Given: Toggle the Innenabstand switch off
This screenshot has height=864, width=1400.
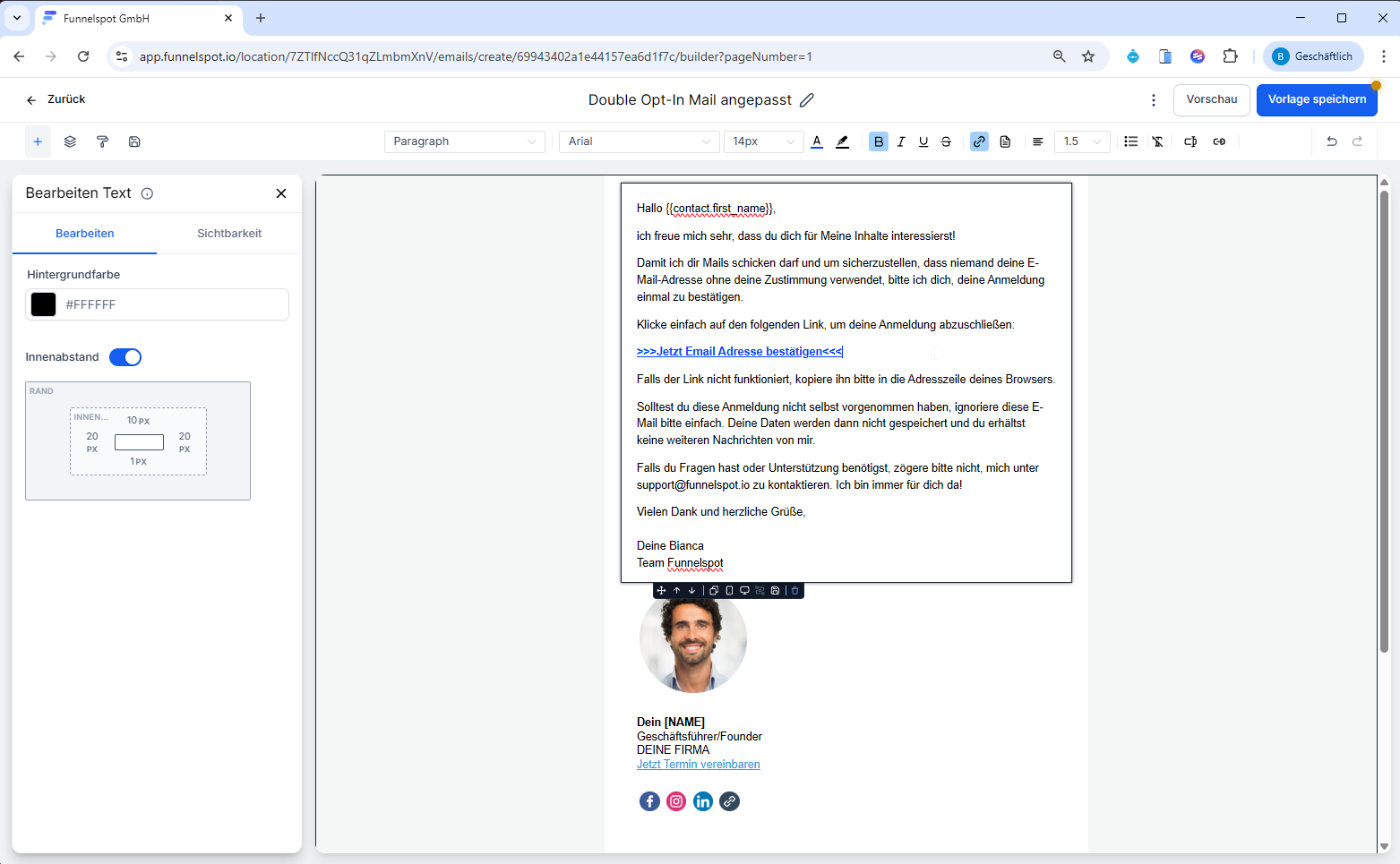Looking at the screenshot, I should click(125, 357).
